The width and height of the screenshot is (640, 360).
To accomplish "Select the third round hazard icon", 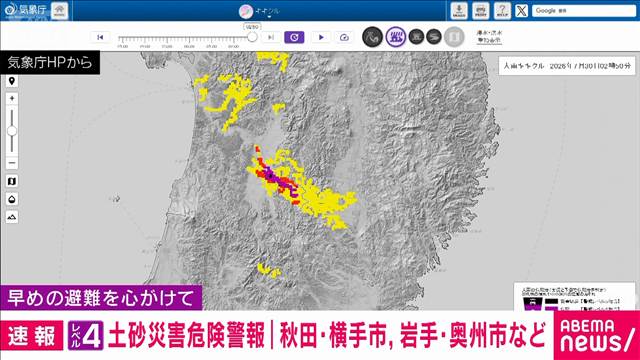I will click(416, 37).
